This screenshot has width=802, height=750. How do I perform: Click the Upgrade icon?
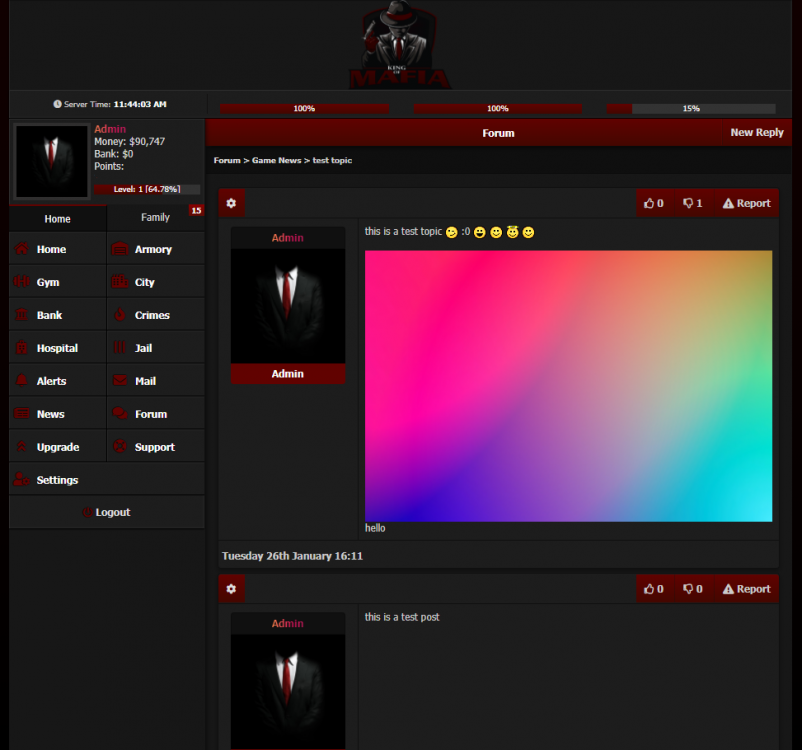(21, 446)
